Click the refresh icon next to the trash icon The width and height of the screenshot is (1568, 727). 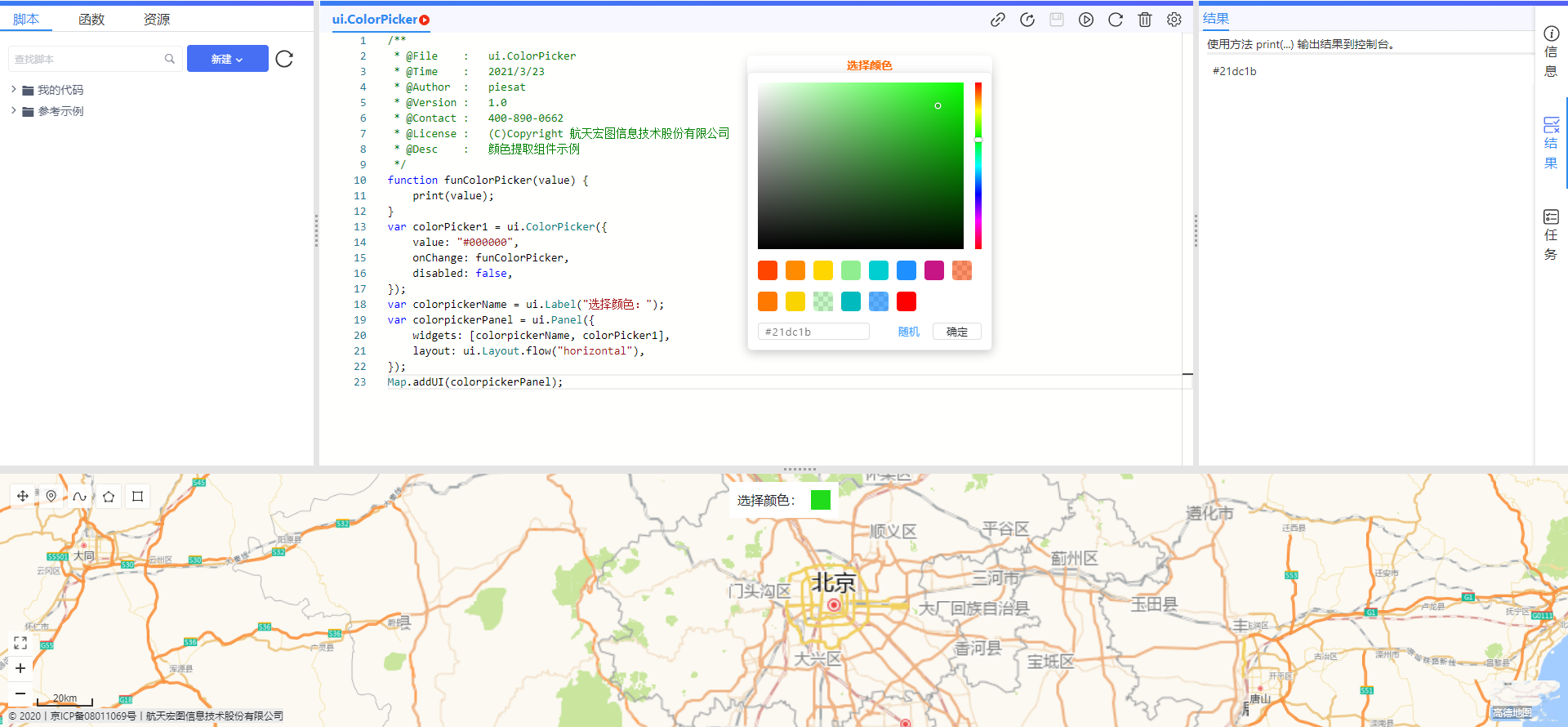(1115, 20)
